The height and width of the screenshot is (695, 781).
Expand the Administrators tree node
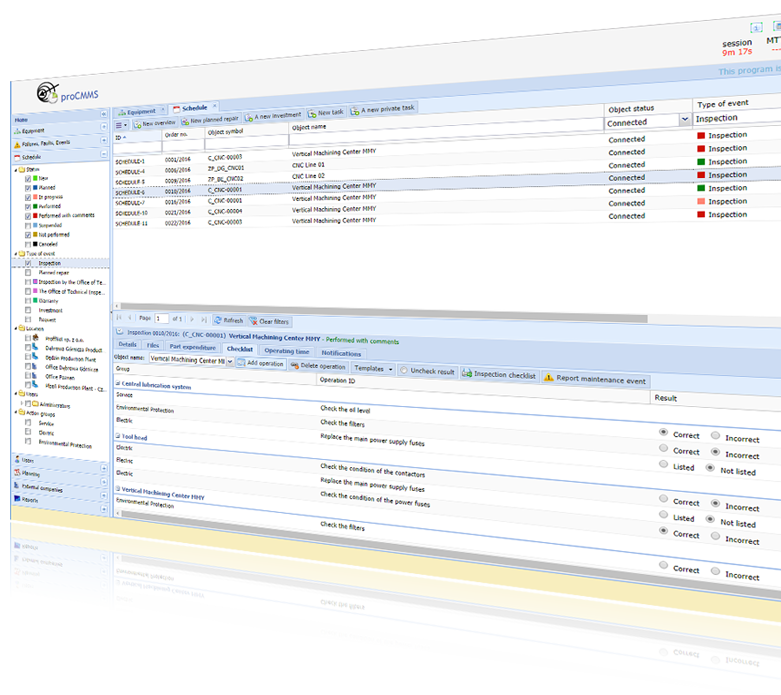click(x=22, y=403)
